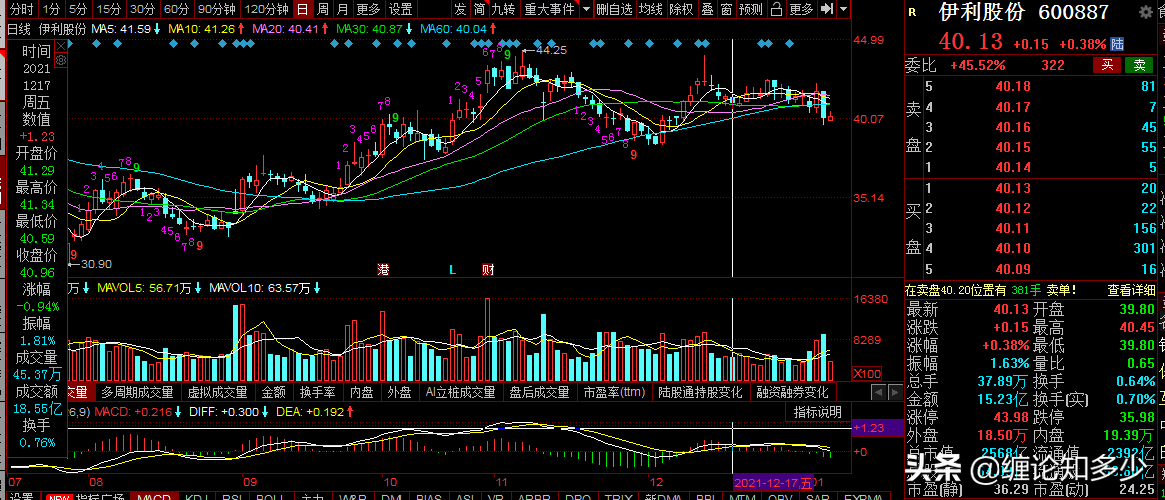
Task: Click the jump-to-end arrow icon
Action: coord(827,10)
